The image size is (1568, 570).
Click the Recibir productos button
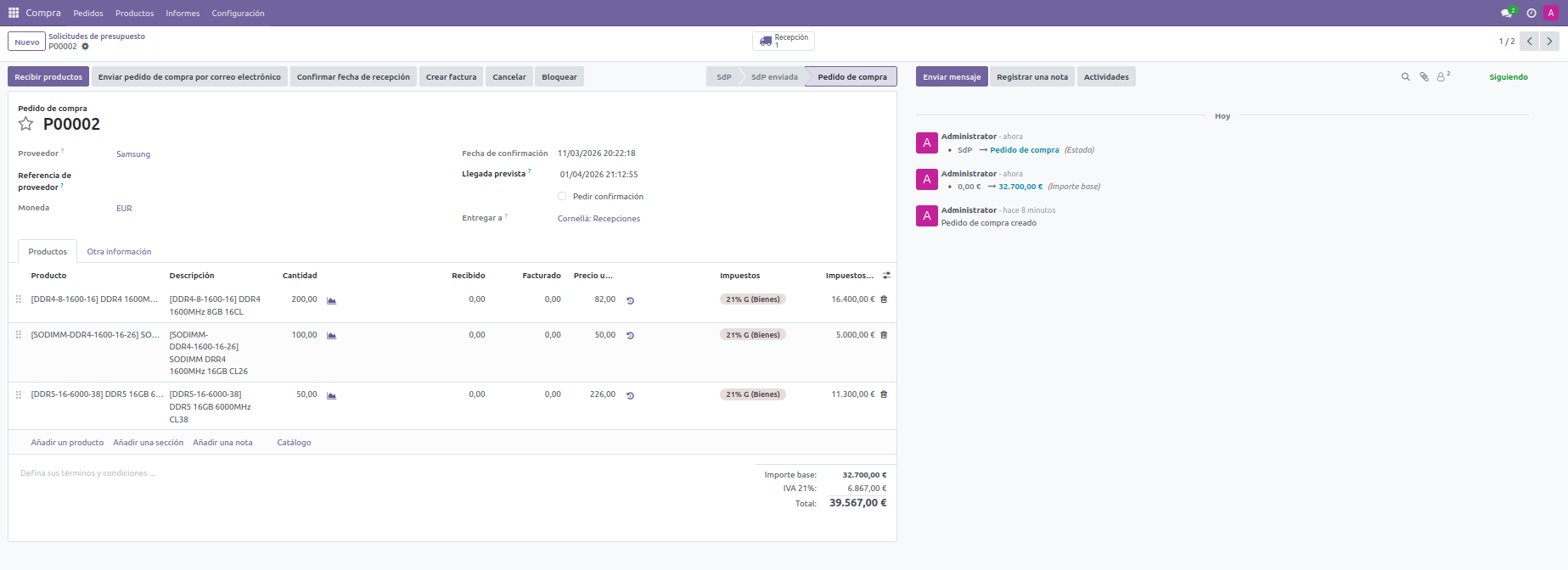click(48, 77)
